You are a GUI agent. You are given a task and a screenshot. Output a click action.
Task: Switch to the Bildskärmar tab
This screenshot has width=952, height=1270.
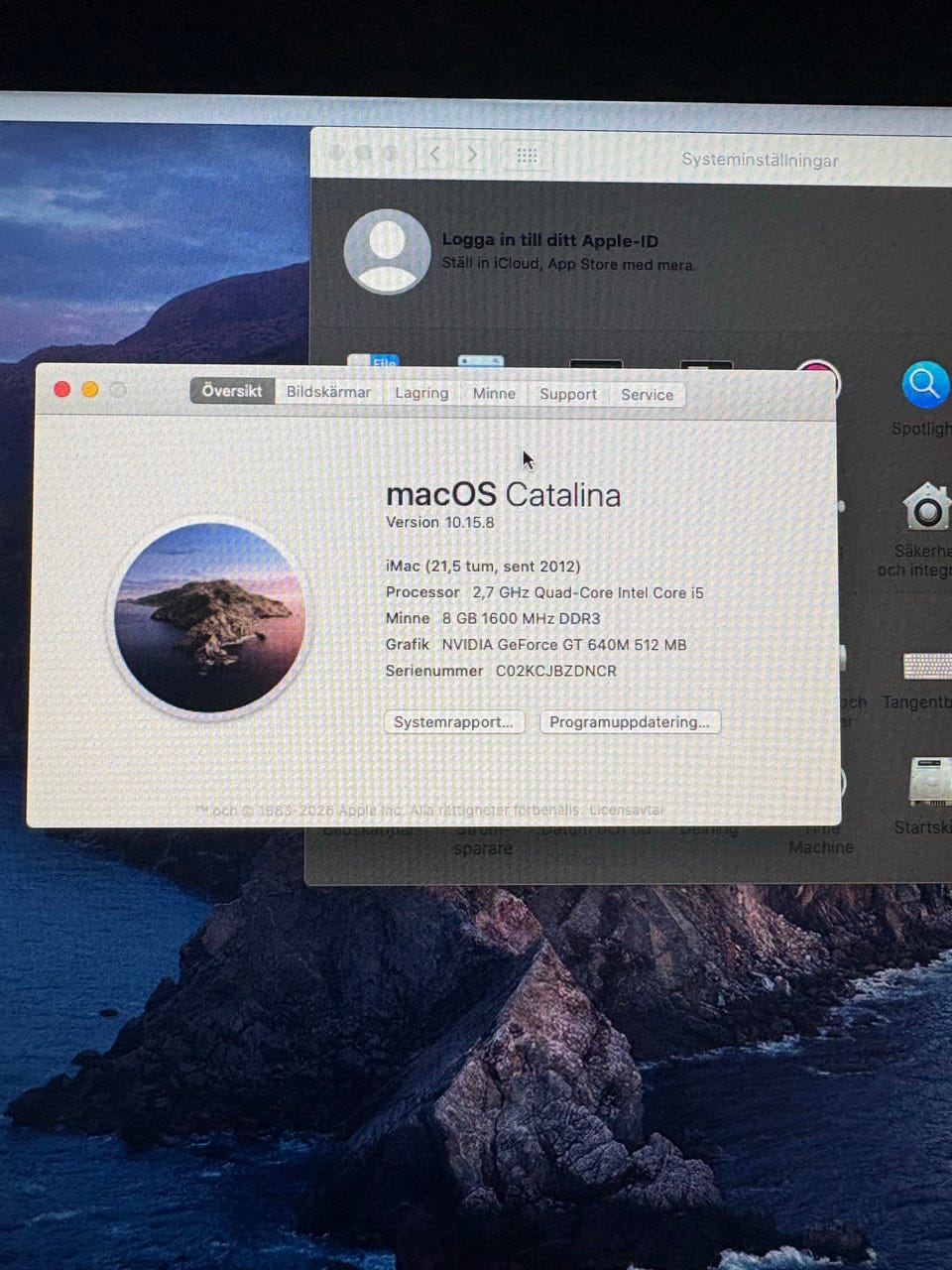coord(328,392)
